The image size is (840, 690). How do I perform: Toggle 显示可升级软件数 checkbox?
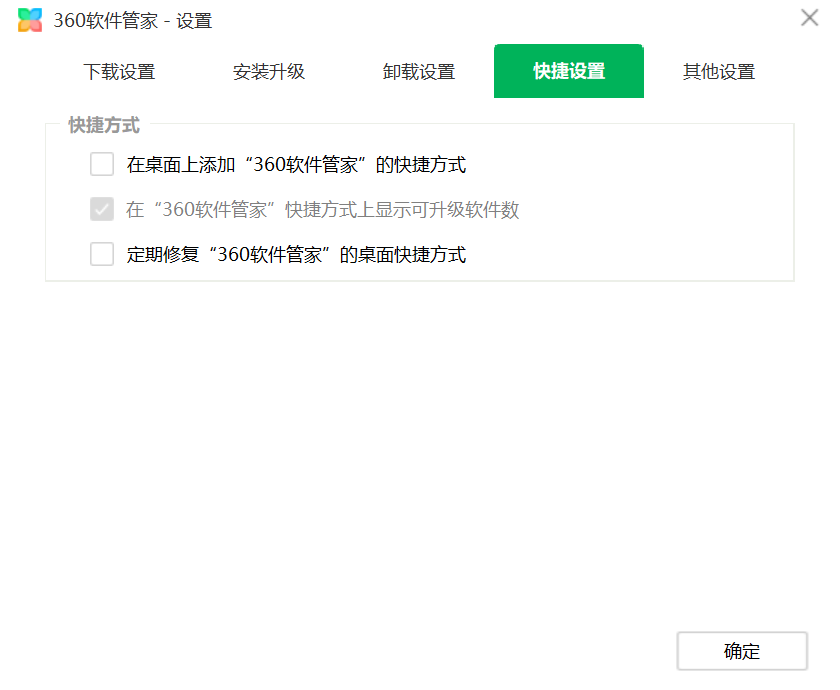pos(102,209)
